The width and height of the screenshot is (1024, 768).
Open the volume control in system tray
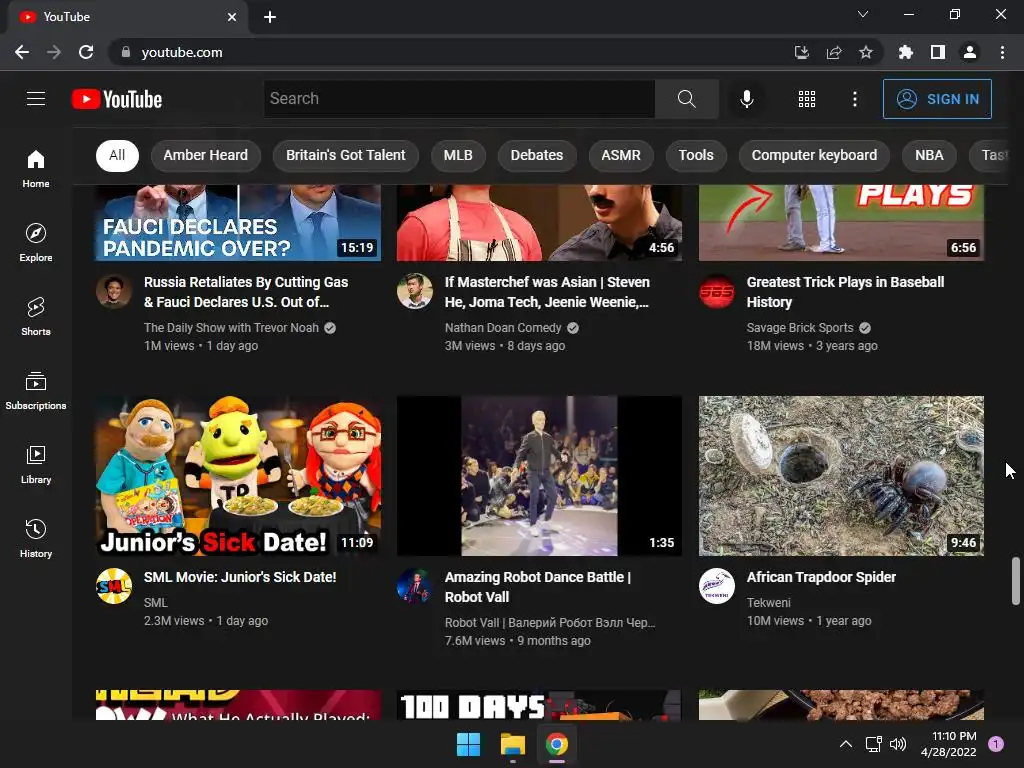pos(898,744)
